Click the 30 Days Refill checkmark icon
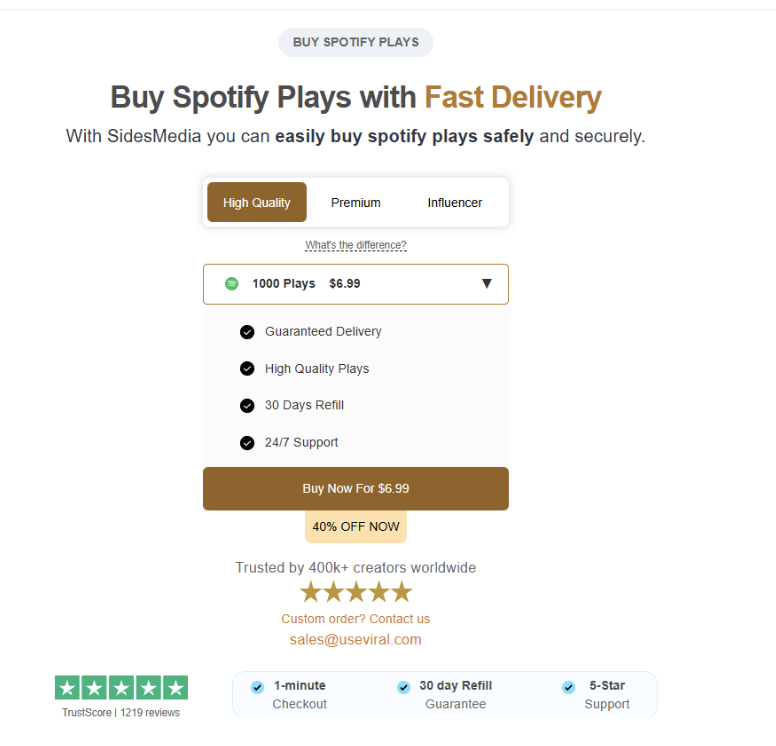 (247, 406)
